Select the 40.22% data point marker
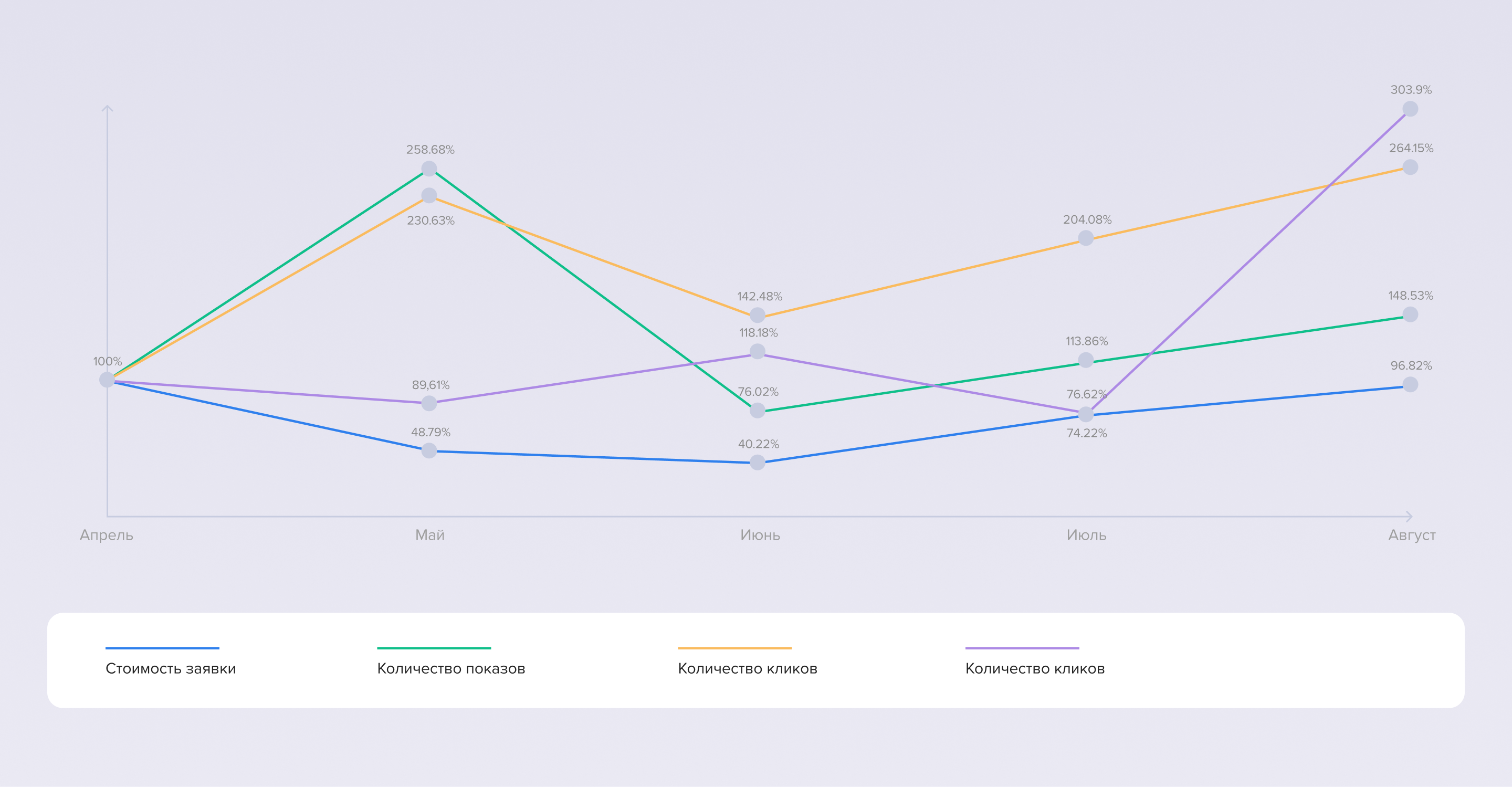 (x=757, y=463)
